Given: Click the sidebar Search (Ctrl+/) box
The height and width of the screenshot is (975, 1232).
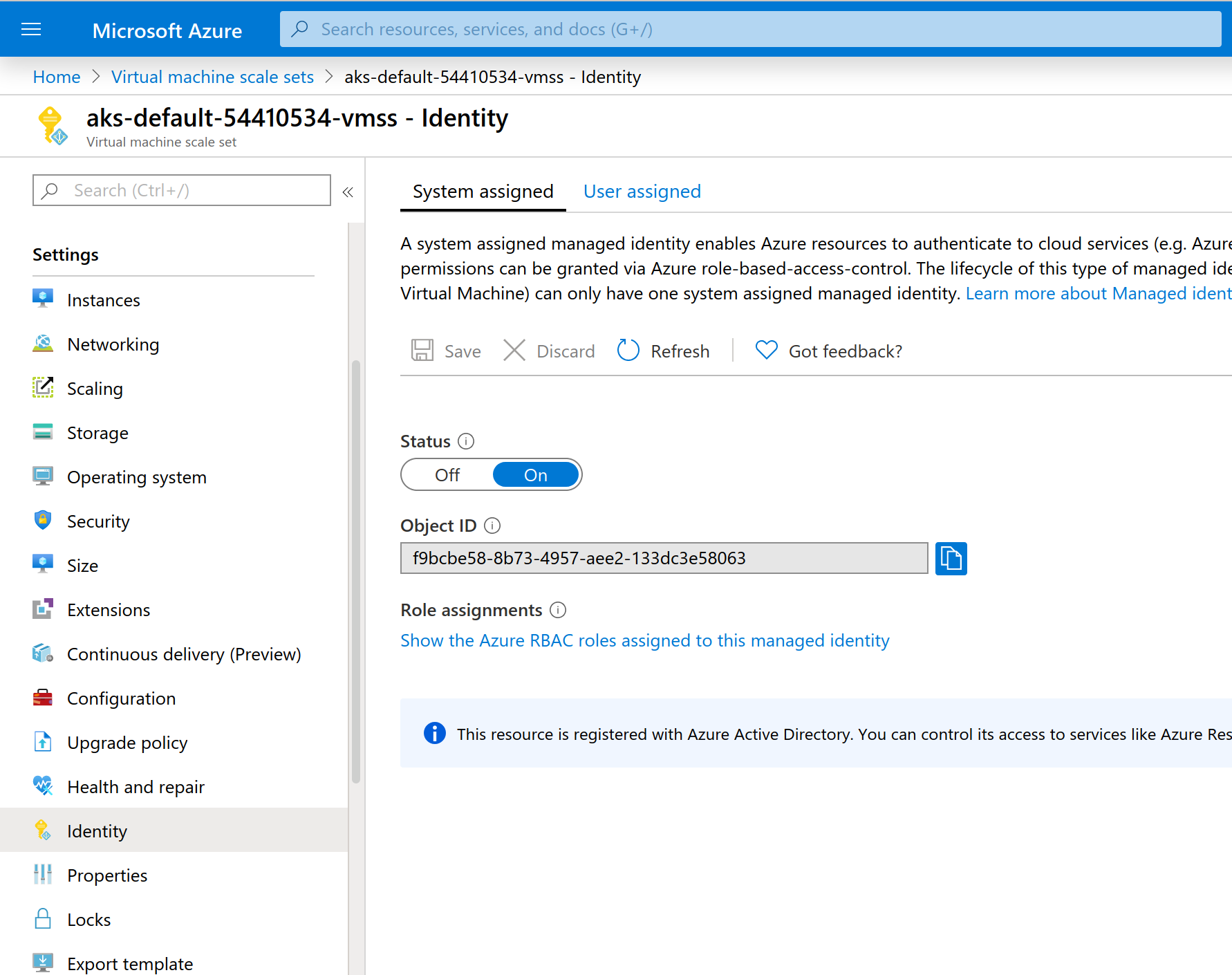Looking at the screenshot, I should [181, 190].
